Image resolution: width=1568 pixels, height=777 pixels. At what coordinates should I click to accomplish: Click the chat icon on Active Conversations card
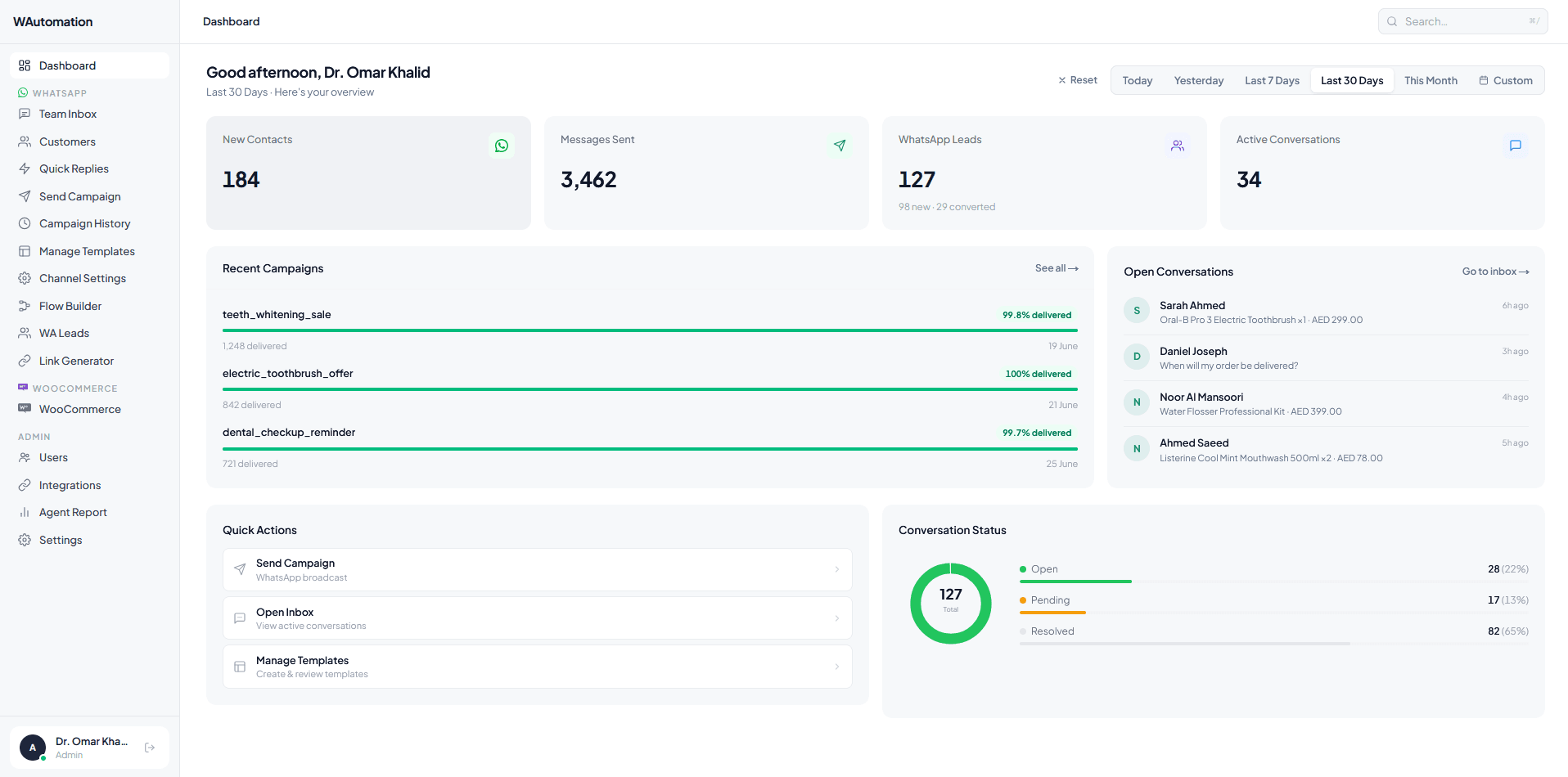pos(1516,146)
